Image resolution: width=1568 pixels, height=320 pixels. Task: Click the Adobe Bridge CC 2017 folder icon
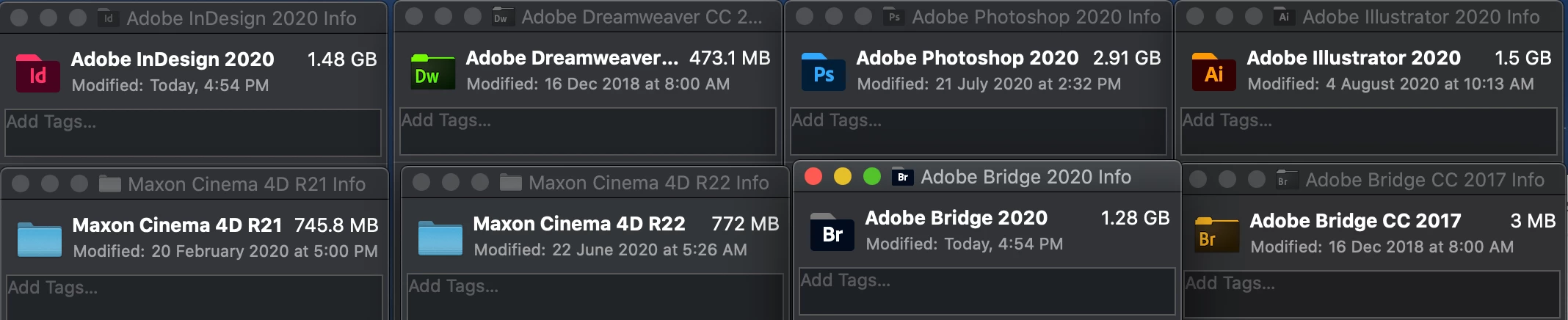point(1217,235)
